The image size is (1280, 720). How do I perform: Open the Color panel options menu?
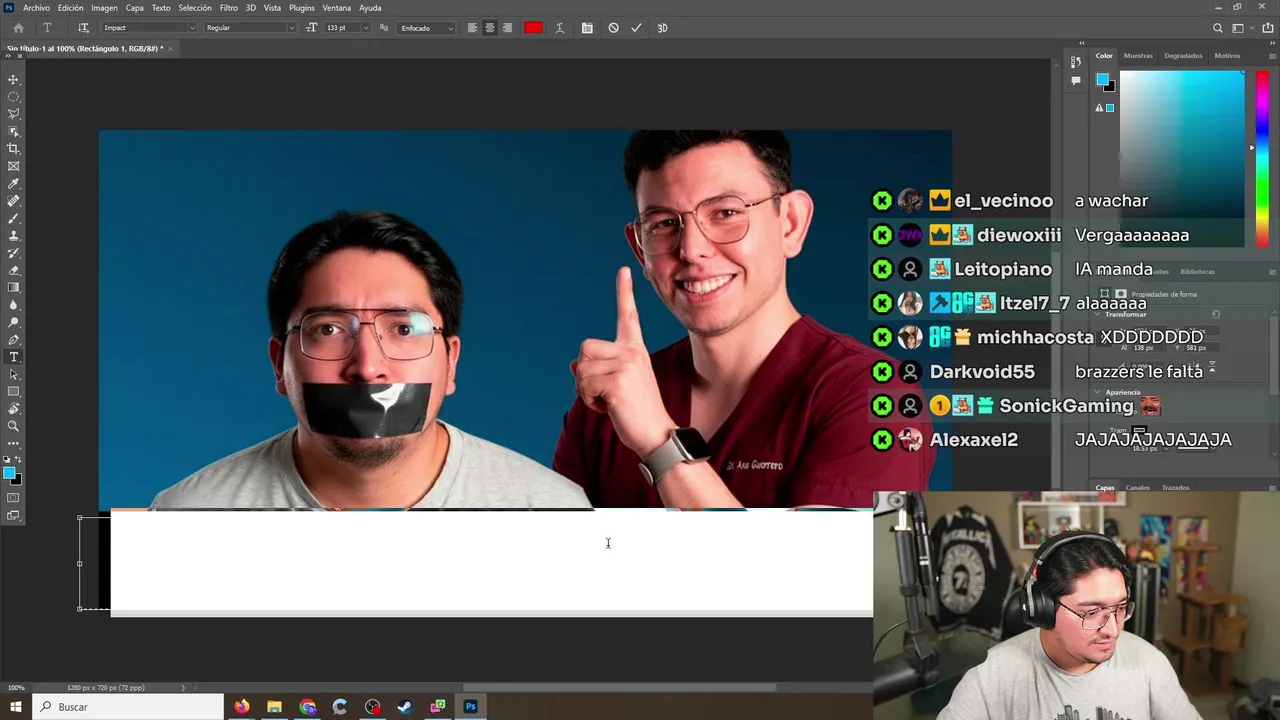(1272, 56)
